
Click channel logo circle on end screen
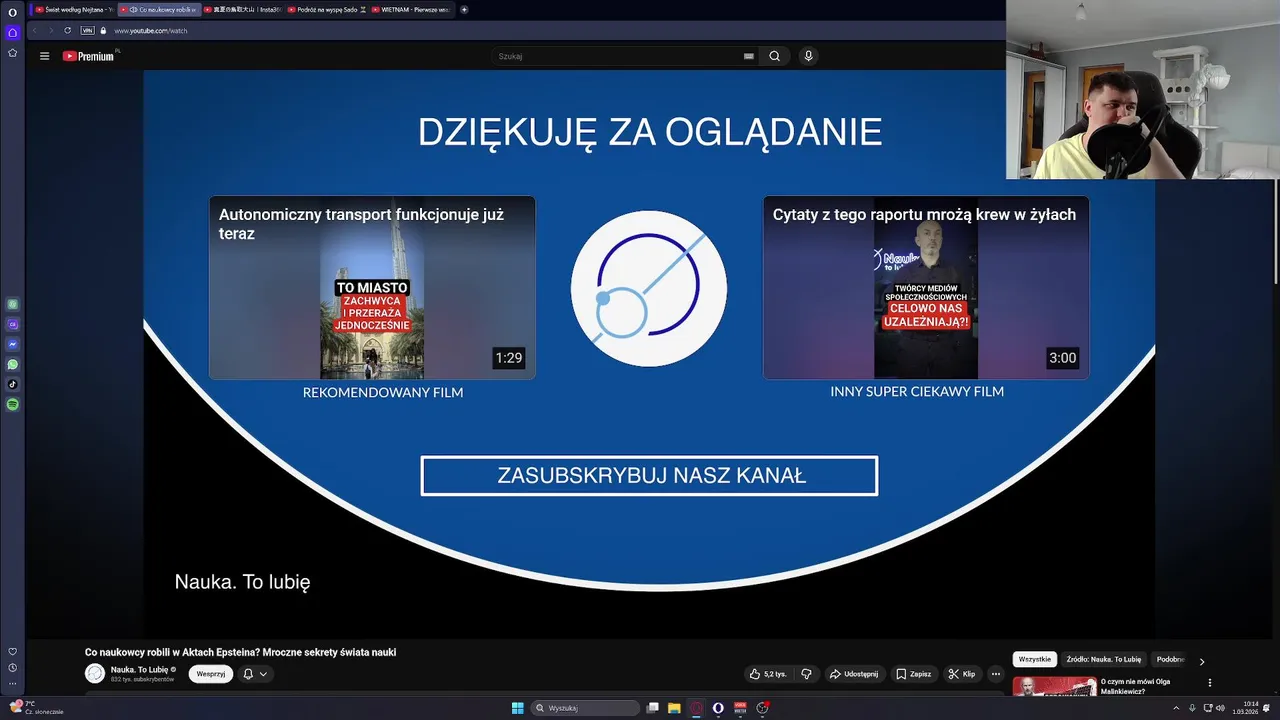click(x=649, y=288)
